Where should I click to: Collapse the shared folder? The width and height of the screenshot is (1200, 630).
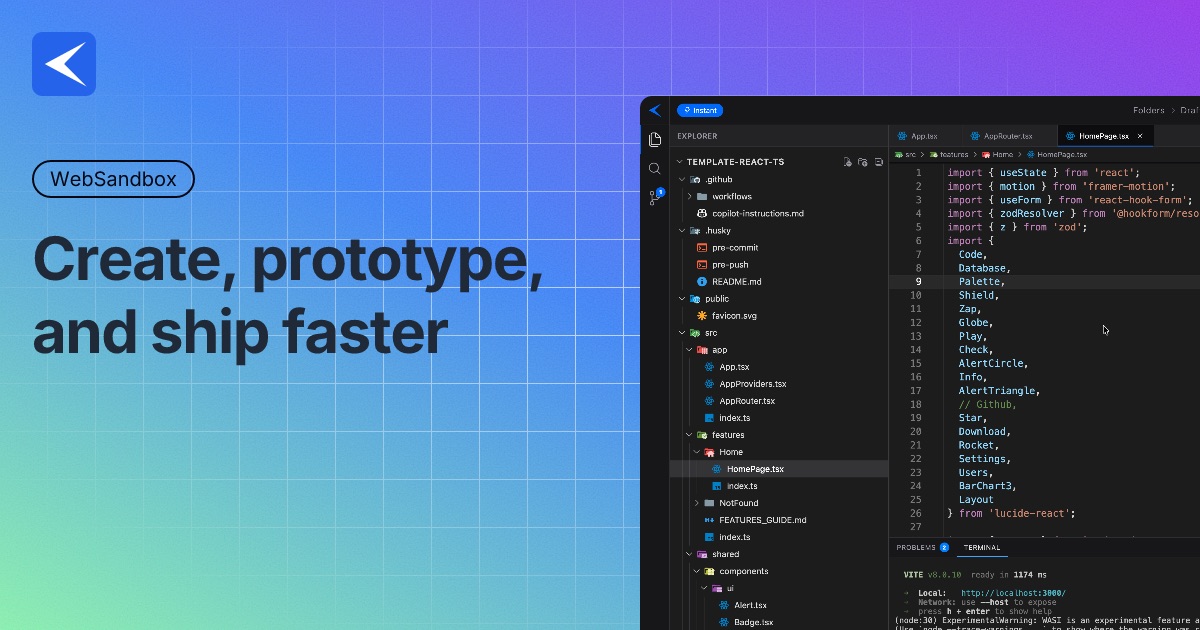pyautogui.click(x=689, y=554)
